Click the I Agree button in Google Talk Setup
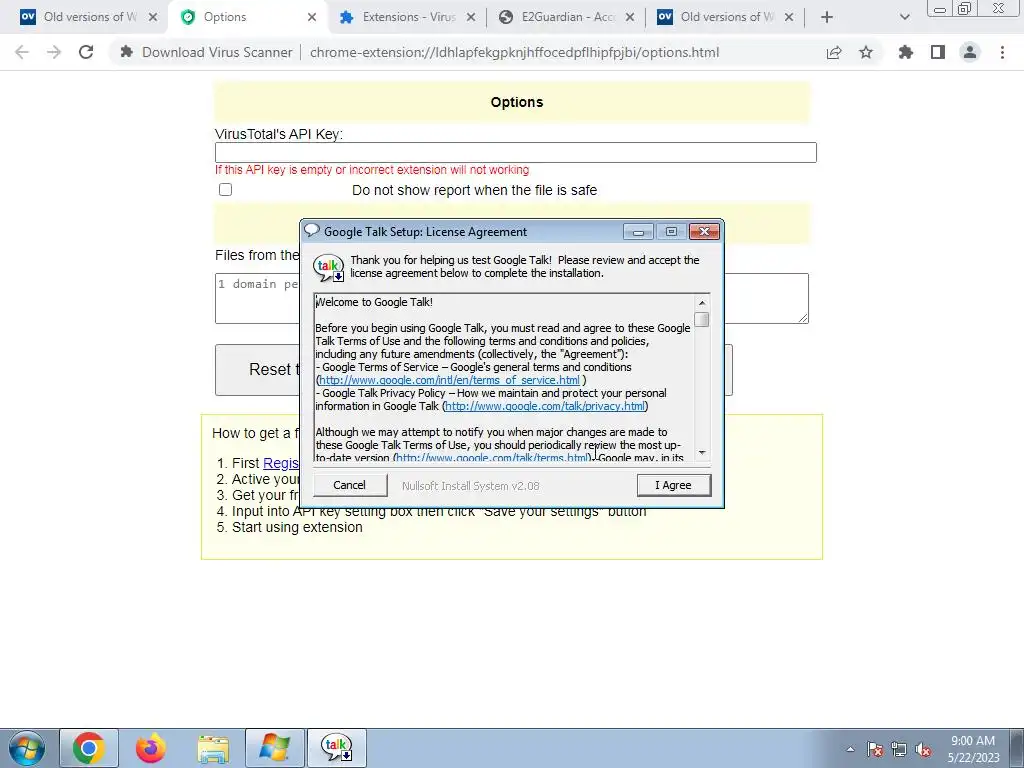Viewport: 1024px width, 768px height. (673, 485)
